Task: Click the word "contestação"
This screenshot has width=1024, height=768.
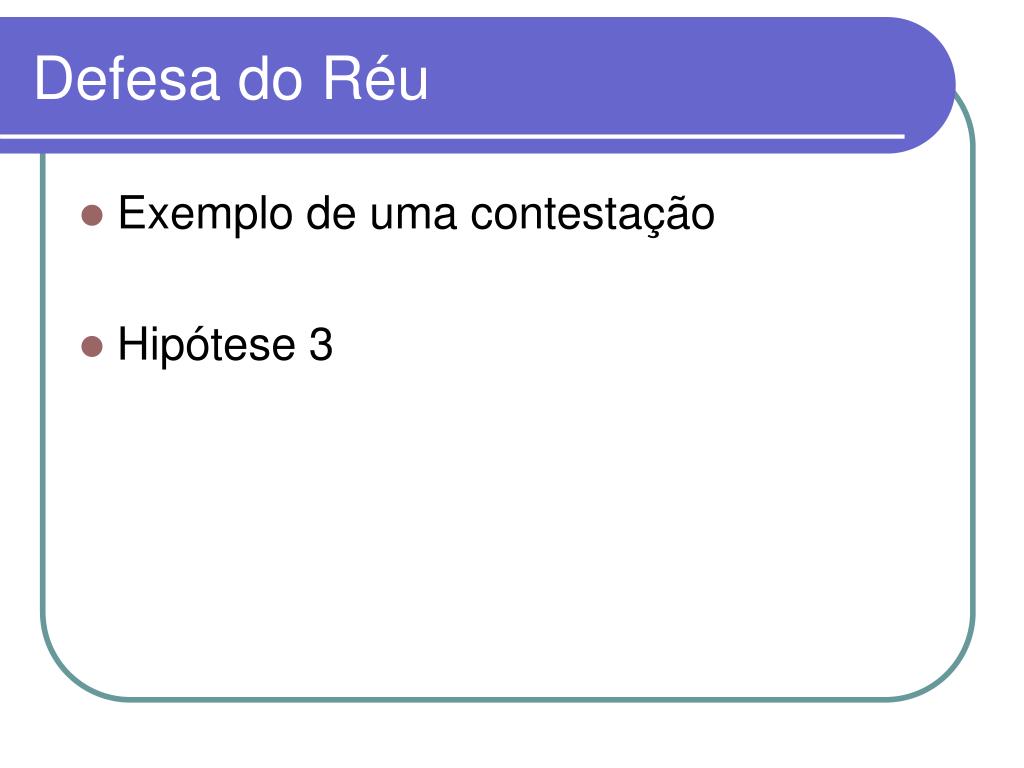Action: (592, 214)
